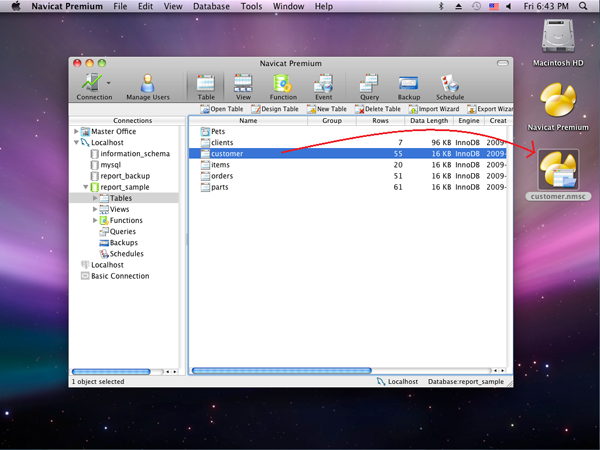Select the Table toolbar icon
600x450 pixels.
206,86
